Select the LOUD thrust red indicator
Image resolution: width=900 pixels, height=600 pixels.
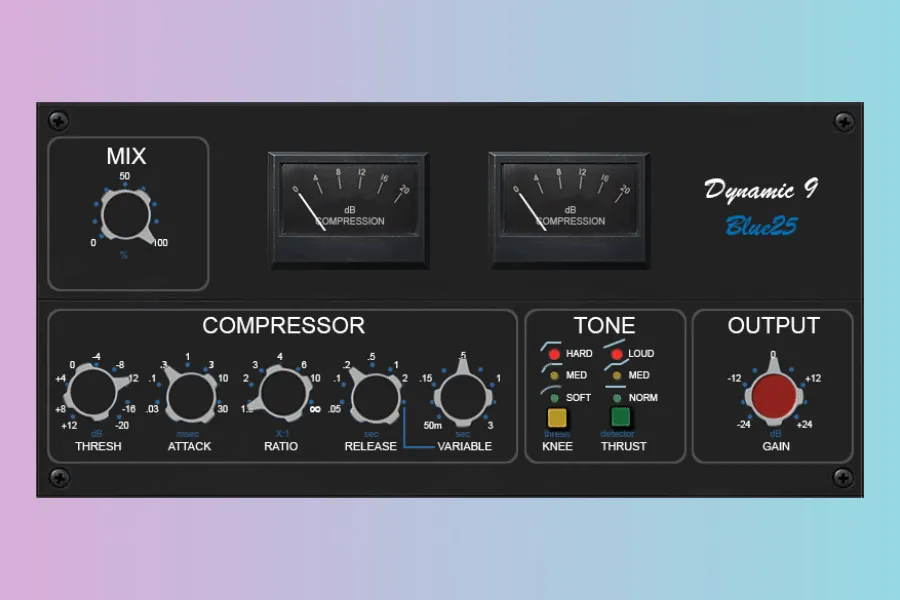[x=616, y=354]
